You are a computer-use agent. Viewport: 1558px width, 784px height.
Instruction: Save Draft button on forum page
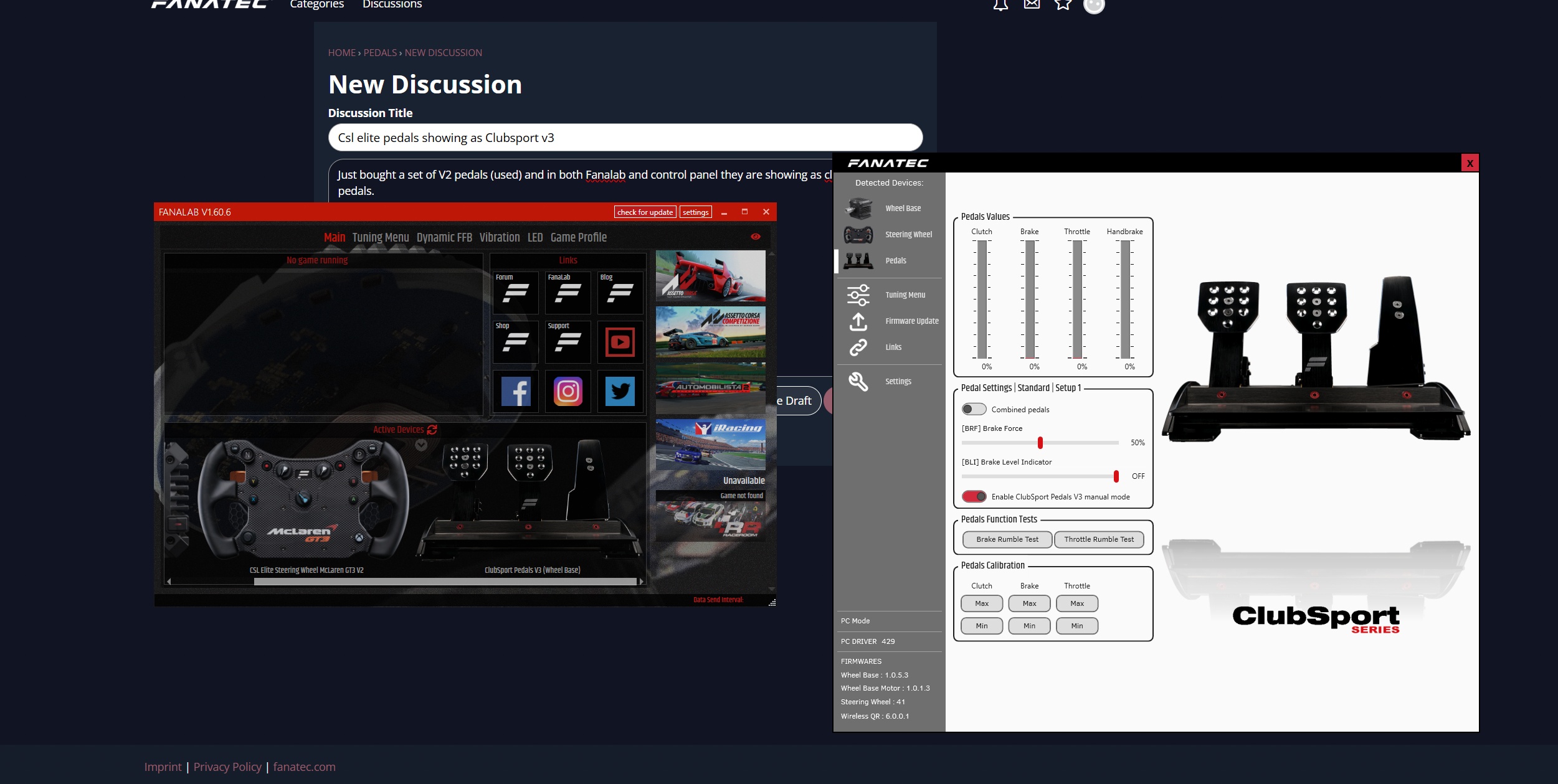[x=798, y=401]
